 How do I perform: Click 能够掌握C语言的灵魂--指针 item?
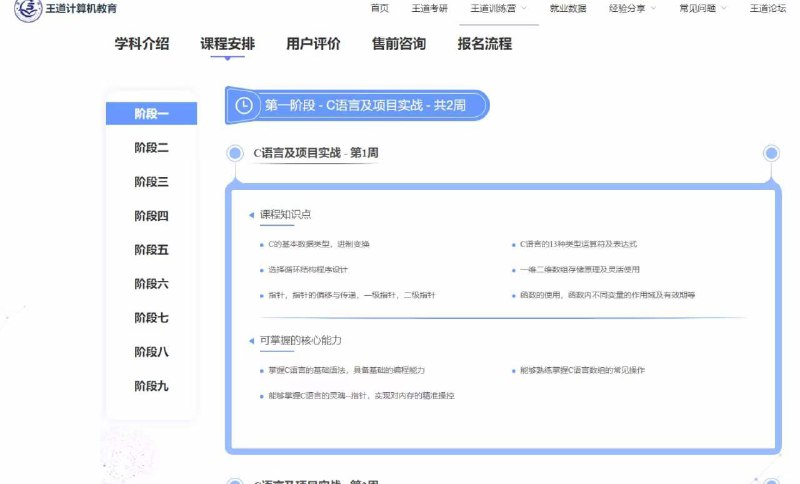click(361, 396)
